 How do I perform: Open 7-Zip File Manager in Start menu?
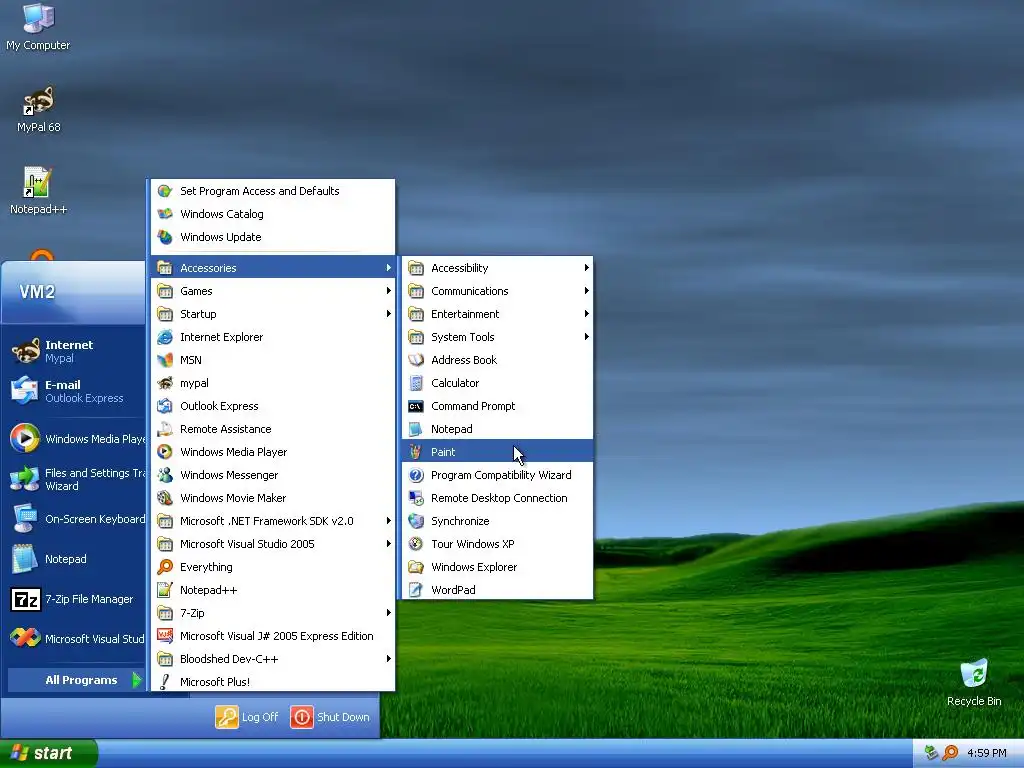pos(74,599)
